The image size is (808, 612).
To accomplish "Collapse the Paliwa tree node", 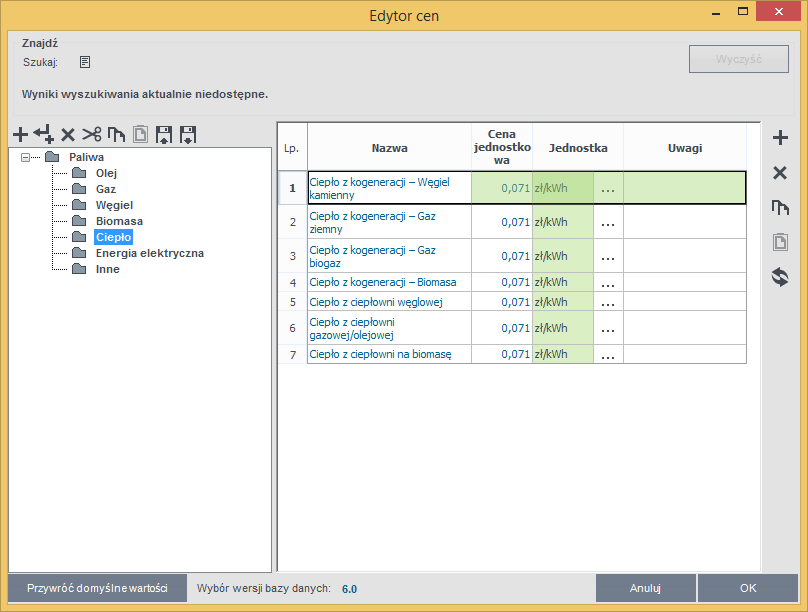I will 25,157.
